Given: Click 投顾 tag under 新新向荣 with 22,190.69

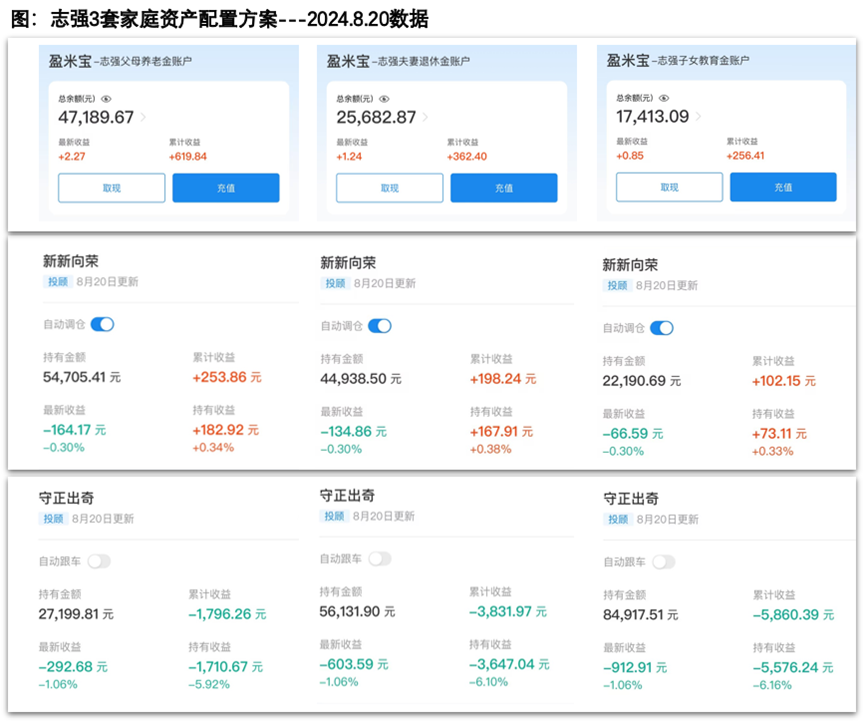Looking at the screenshot, I should (617, 285).
